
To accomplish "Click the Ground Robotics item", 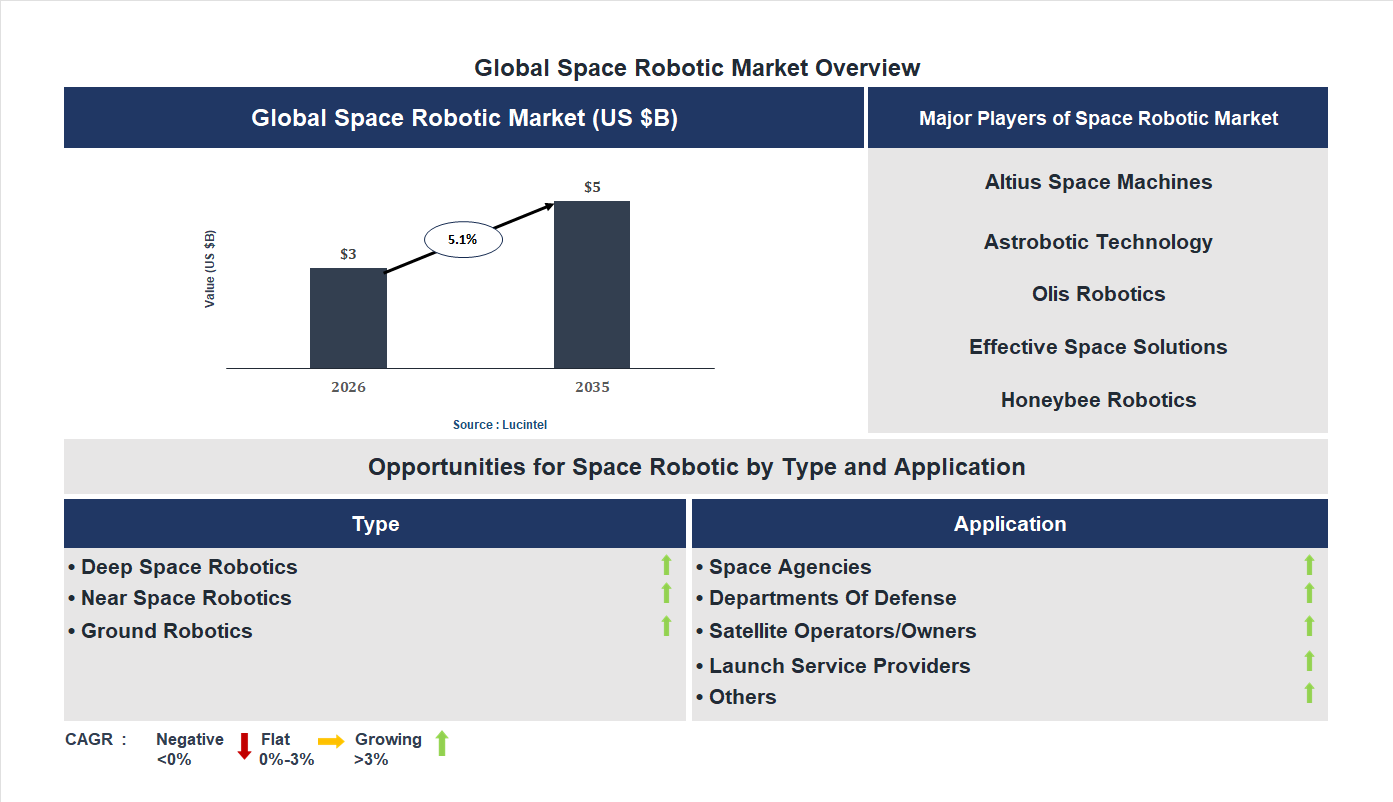I will 160,631.
